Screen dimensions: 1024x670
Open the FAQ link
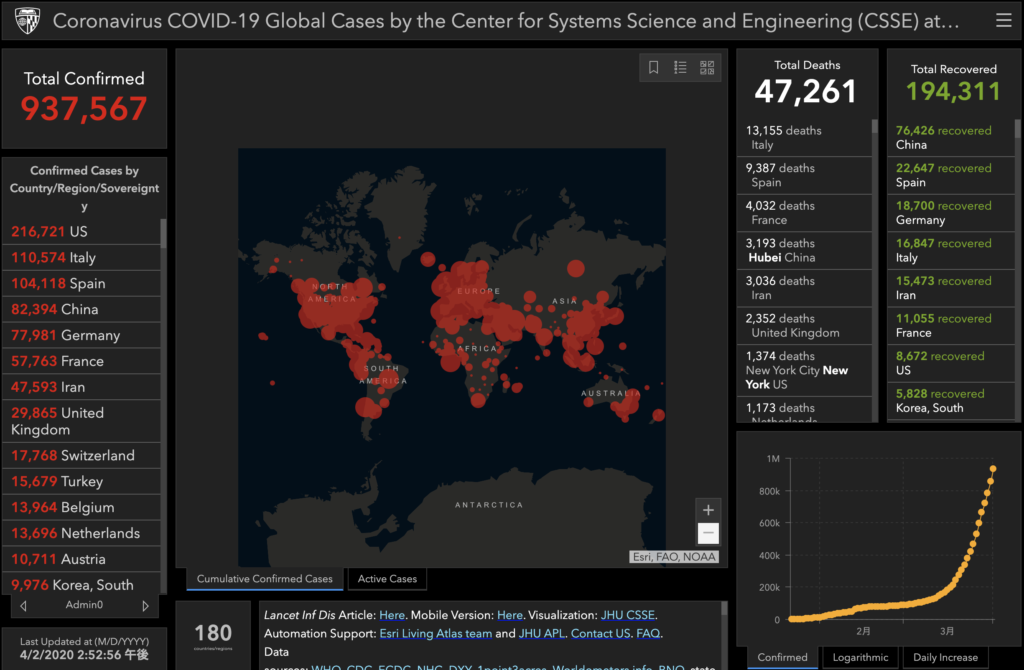(648, 633)
